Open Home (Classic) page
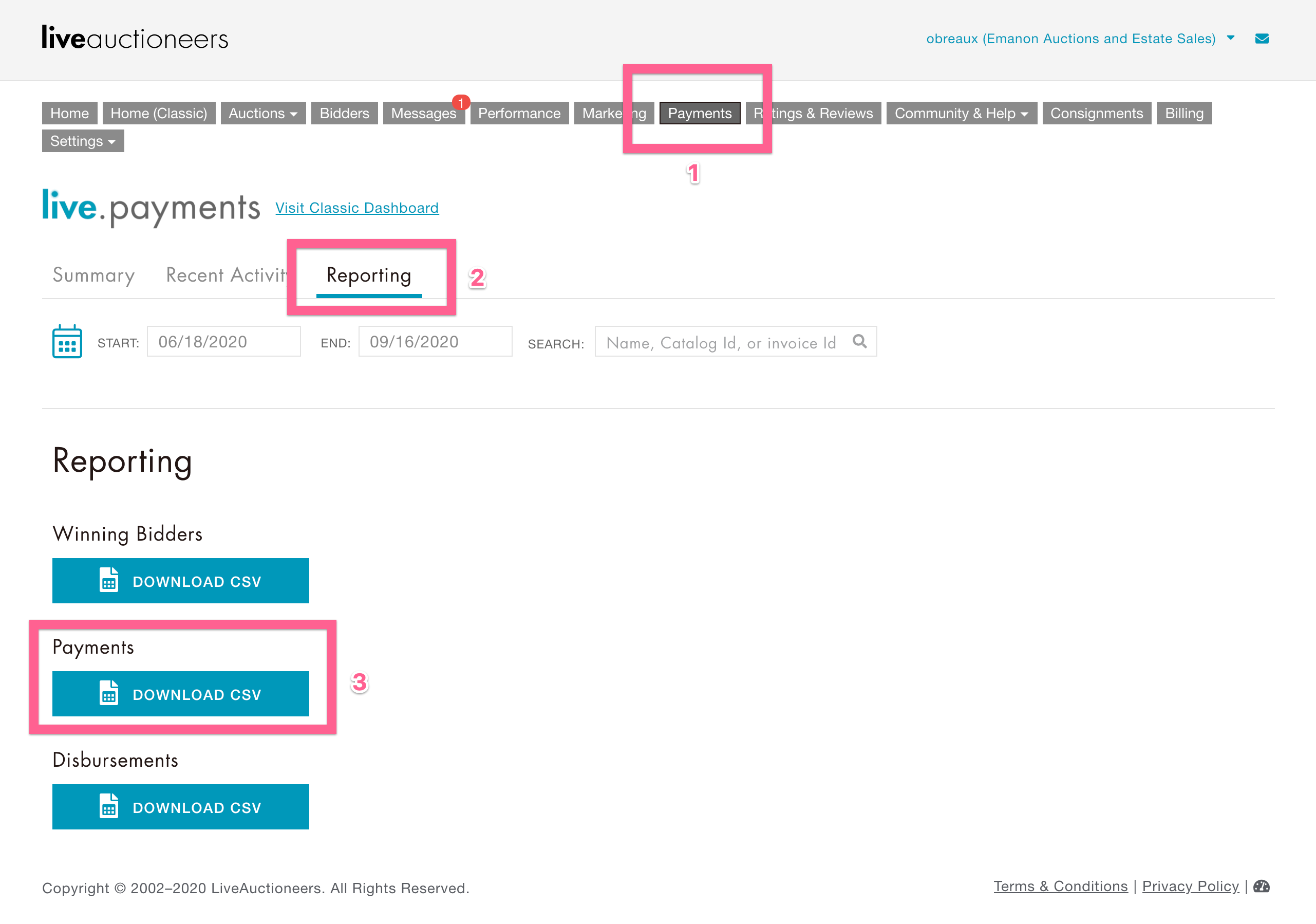1316x924 pixels. [x=159, y=113]
